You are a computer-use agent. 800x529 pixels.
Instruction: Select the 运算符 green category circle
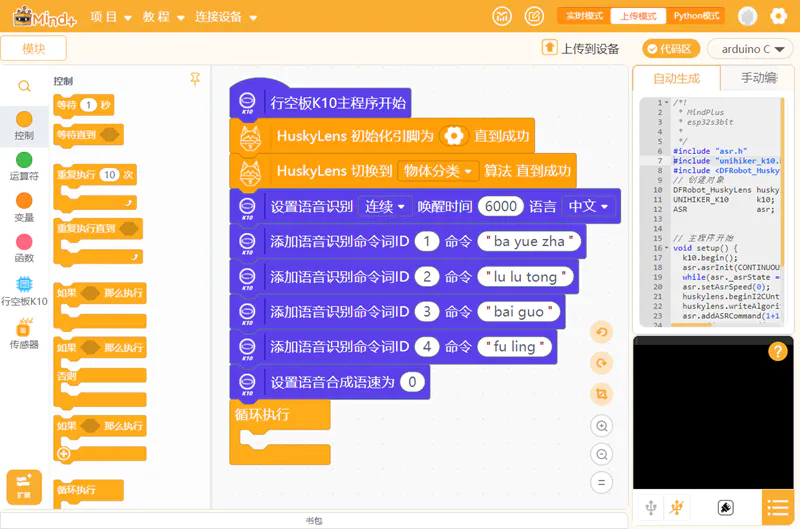coord(24,160)
